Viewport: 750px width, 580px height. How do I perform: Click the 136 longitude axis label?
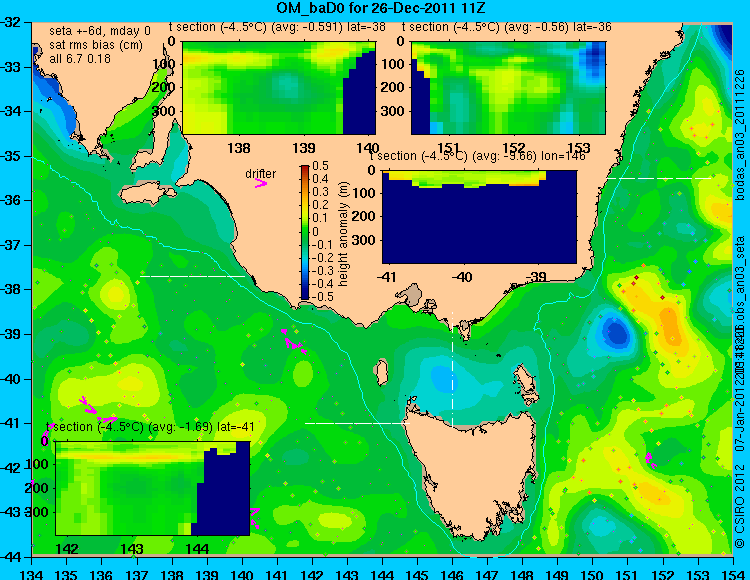coord(101,574)
